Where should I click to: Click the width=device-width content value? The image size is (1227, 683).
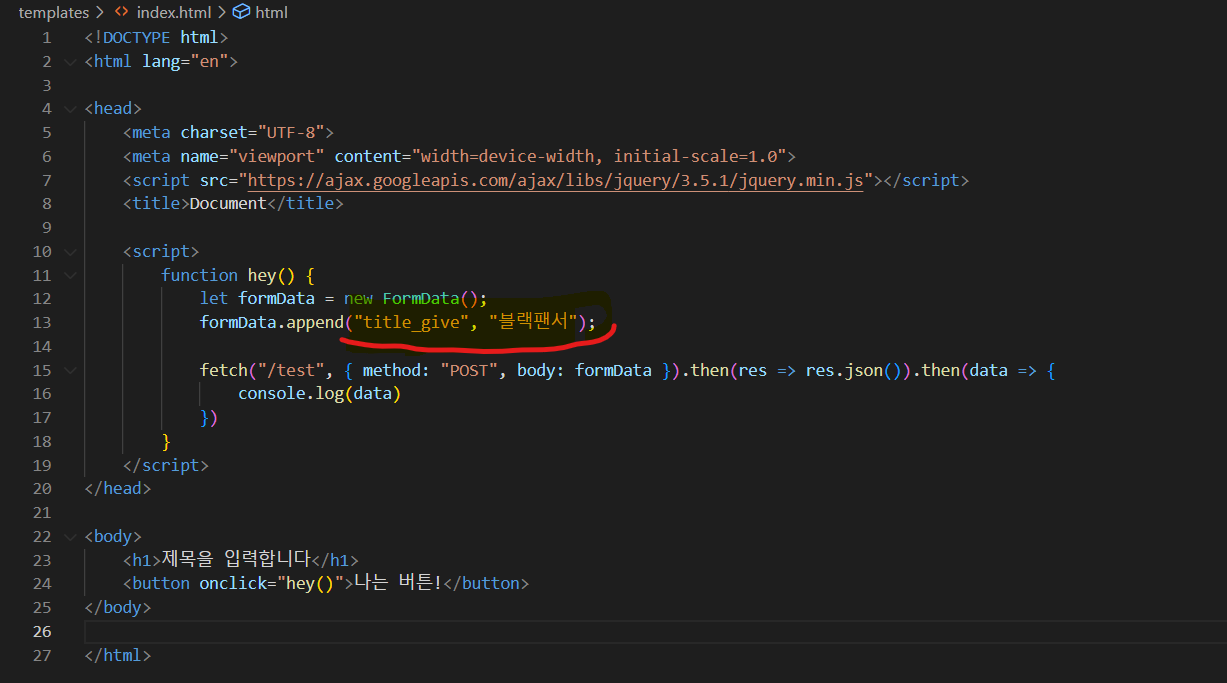509,156
